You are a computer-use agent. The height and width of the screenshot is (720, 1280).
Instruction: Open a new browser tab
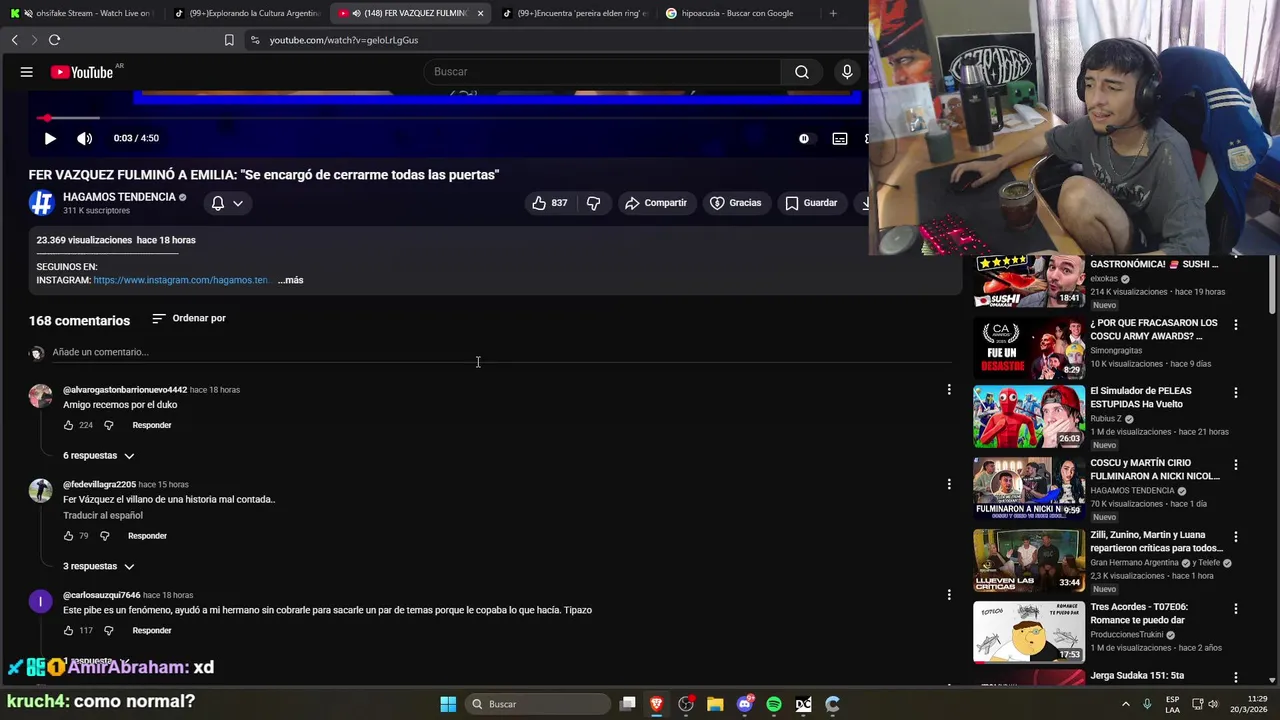833,13
